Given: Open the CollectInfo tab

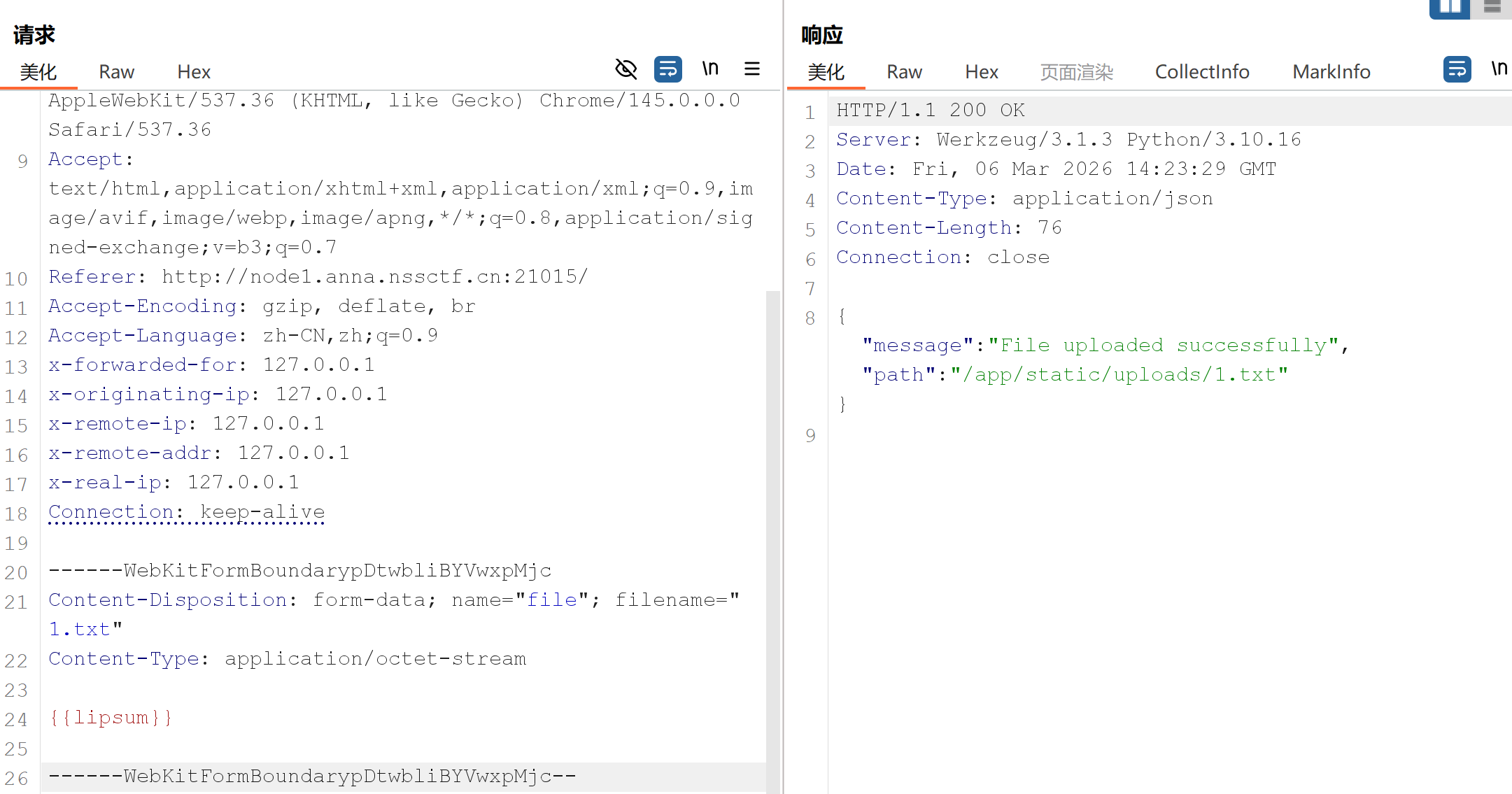Looking at the screenshot, I should tap(1201, 72).
